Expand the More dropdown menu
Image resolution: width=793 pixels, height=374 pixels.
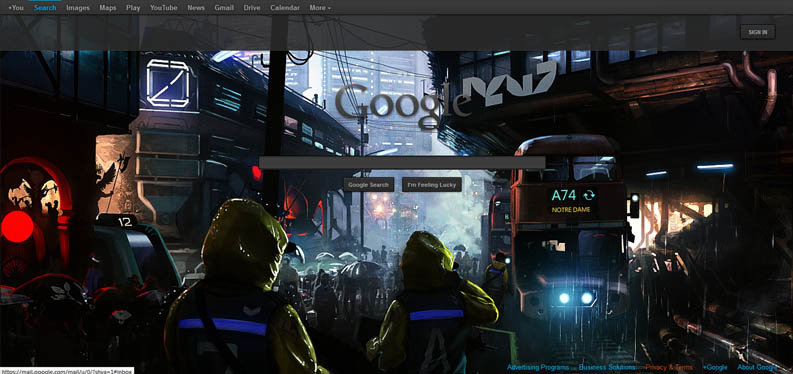(x=320, y=8)
